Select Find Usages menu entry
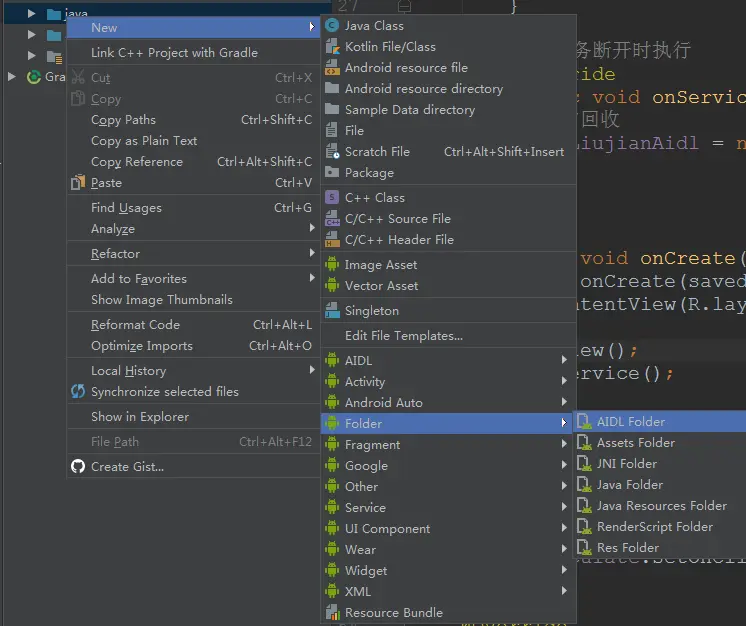 pos(193,208)
